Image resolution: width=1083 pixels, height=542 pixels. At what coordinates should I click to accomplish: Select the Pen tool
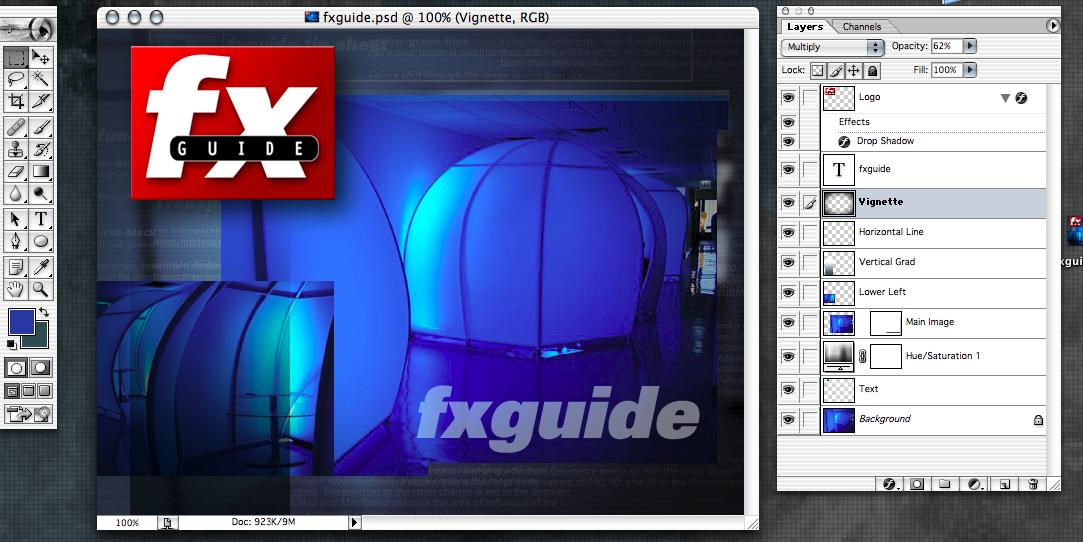point(16,242)
